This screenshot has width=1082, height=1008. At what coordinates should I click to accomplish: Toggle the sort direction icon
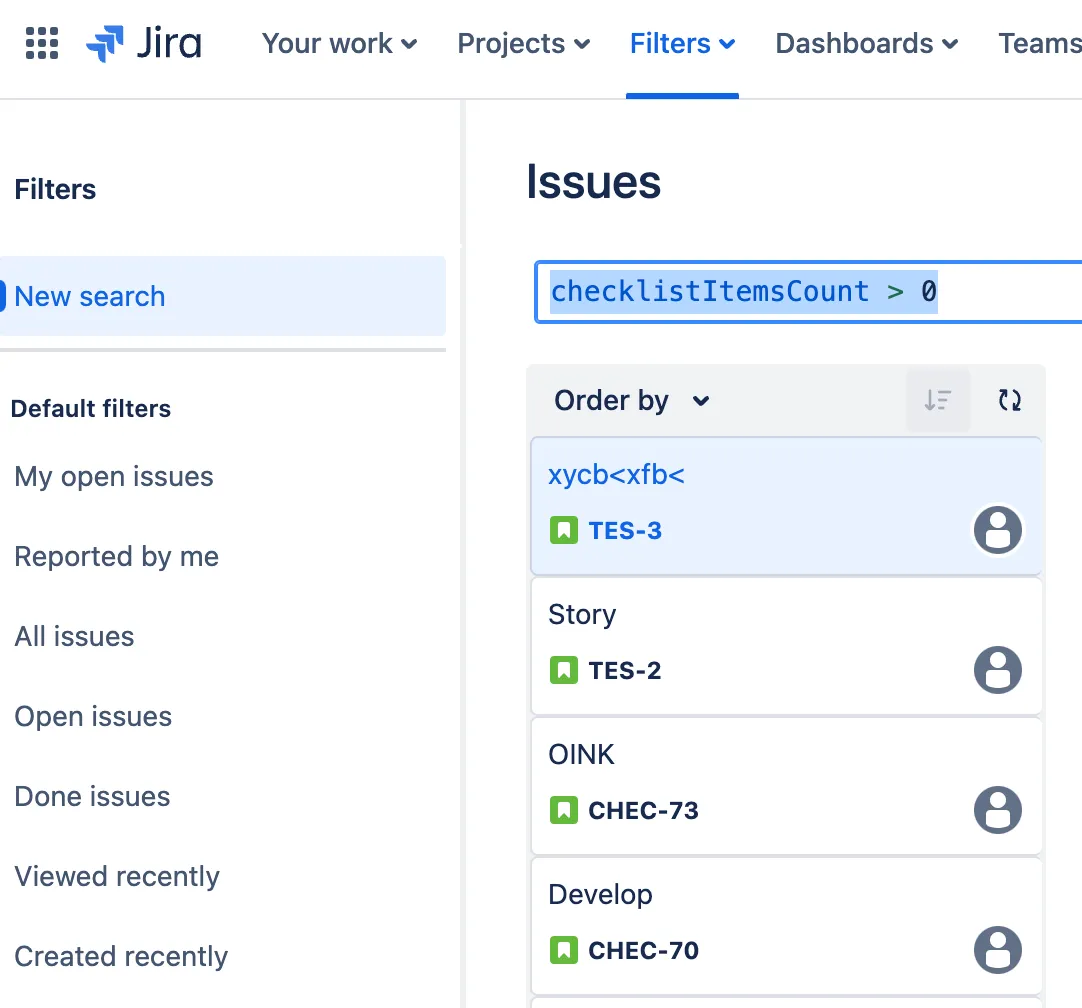[938, 400]
